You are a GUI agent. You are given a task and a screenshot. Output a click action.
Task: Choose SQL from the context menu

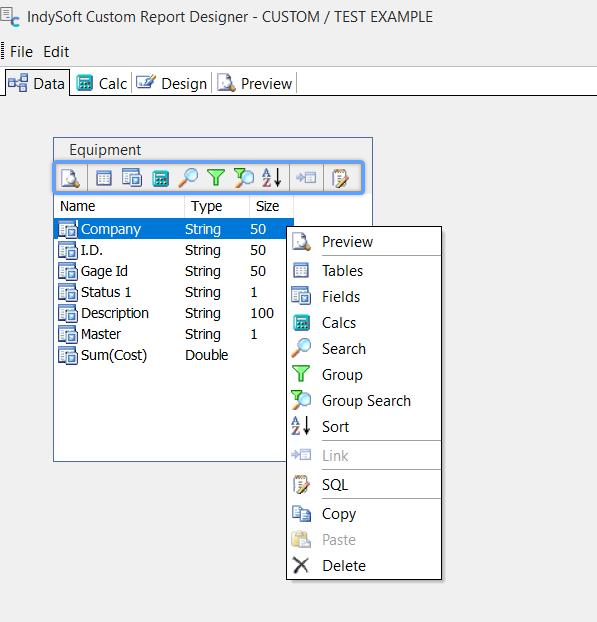point(364,485)
